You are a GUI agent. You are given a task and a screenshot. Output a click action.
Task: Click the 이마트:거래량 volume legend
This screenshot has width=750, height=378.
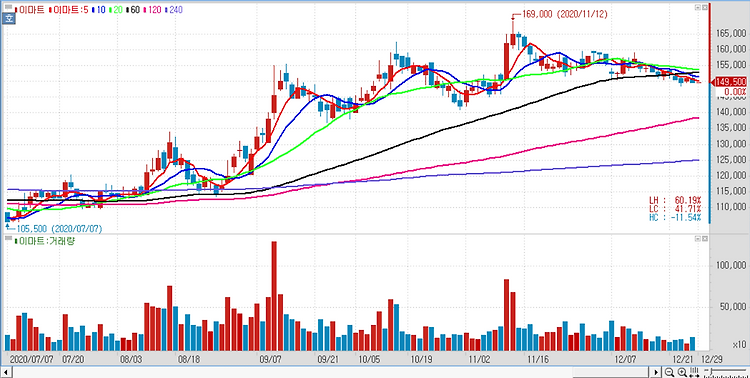pyautogui.click(x=46, y=241)
